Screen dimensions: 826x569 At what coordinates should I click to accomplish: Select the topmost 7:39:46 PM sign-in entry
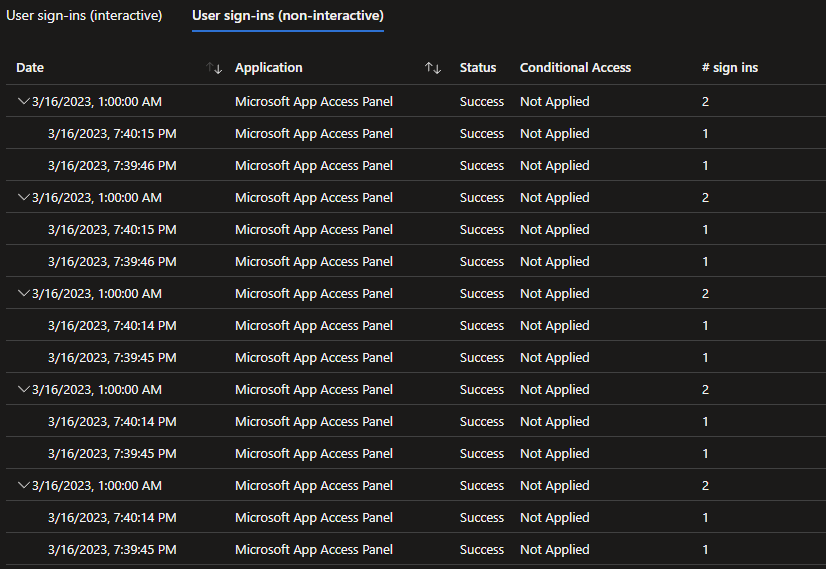(112, 165)
